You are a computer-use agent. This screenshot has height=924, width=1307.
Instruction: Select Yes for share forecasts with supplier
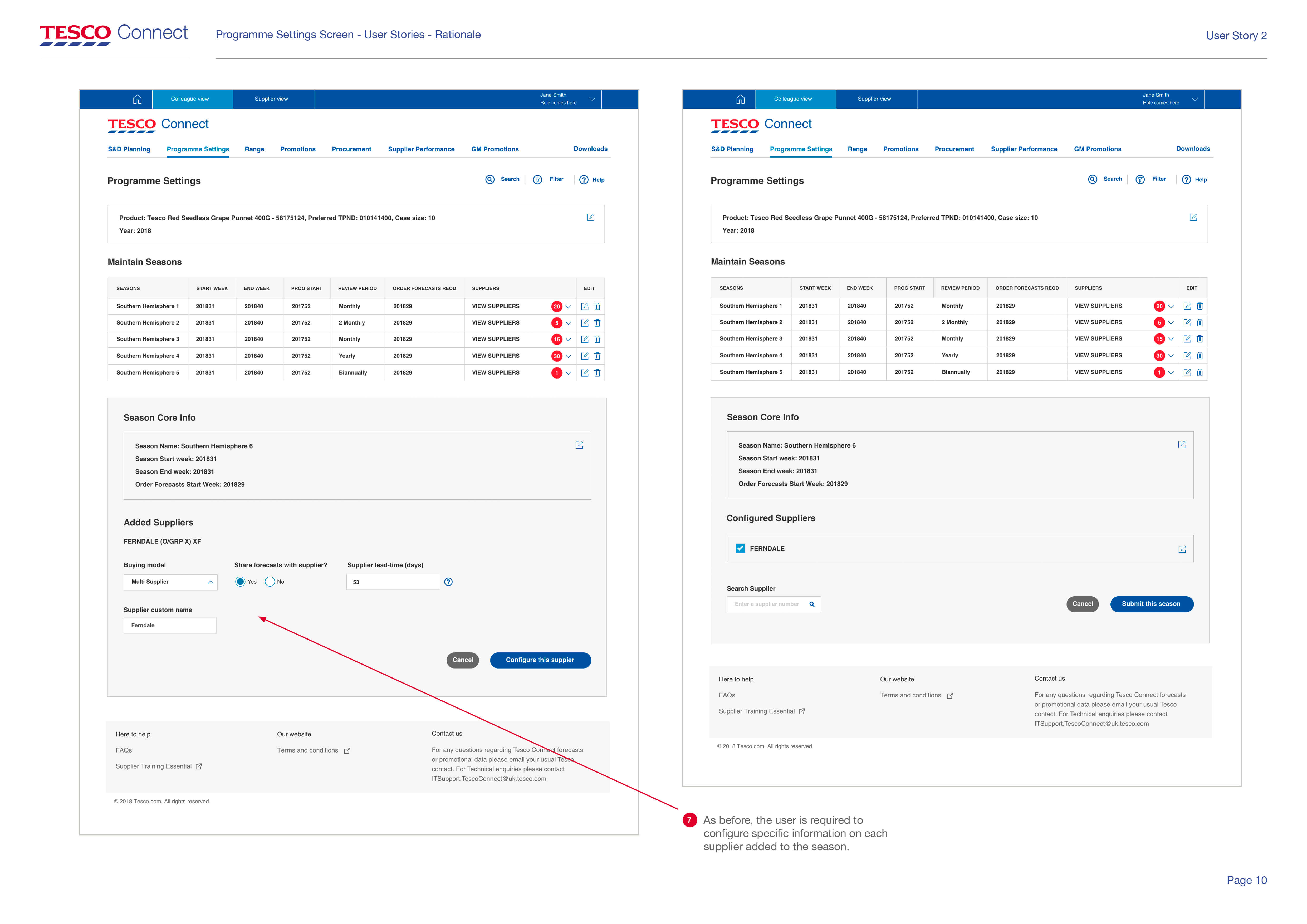(x=240, y=582)
